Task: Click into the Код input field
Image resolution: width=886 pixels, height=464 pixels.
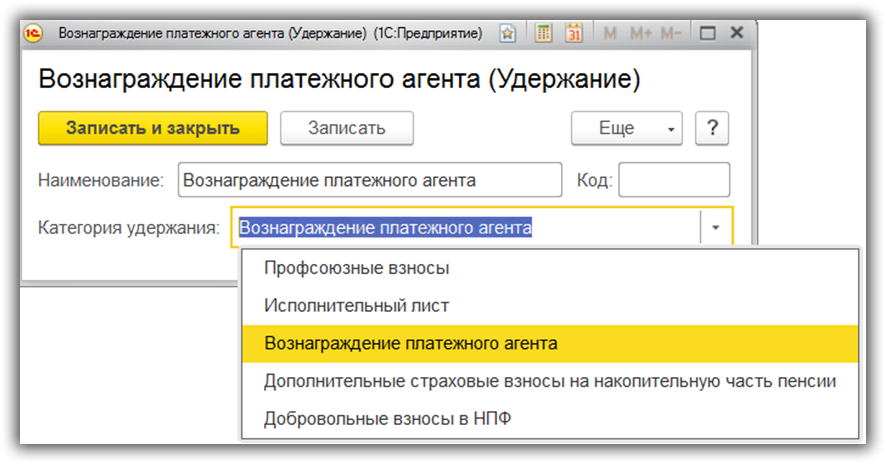Action: [x=674, y=181]
